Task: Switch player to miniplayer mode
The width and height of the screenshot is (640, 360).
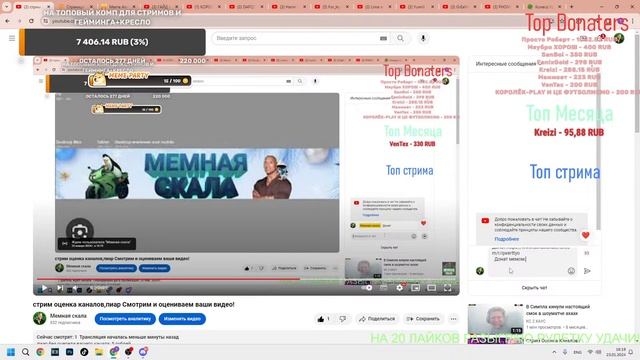Action: (x=416, y=288)
